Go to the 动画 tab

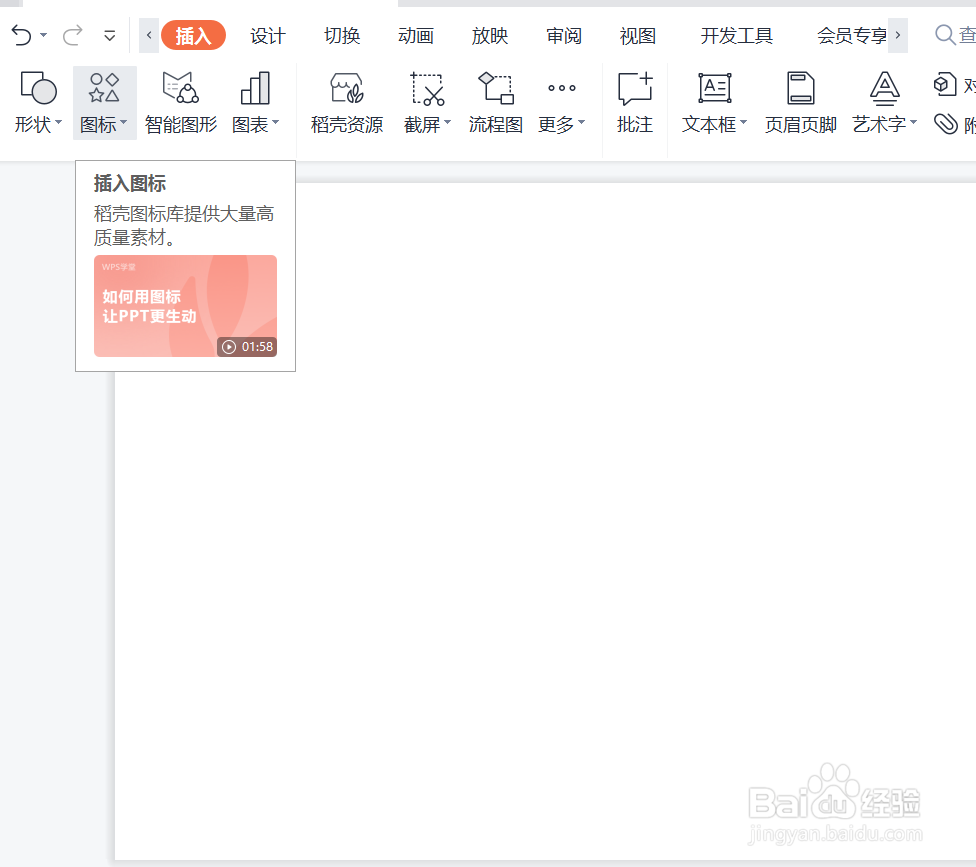click(416, 35)
